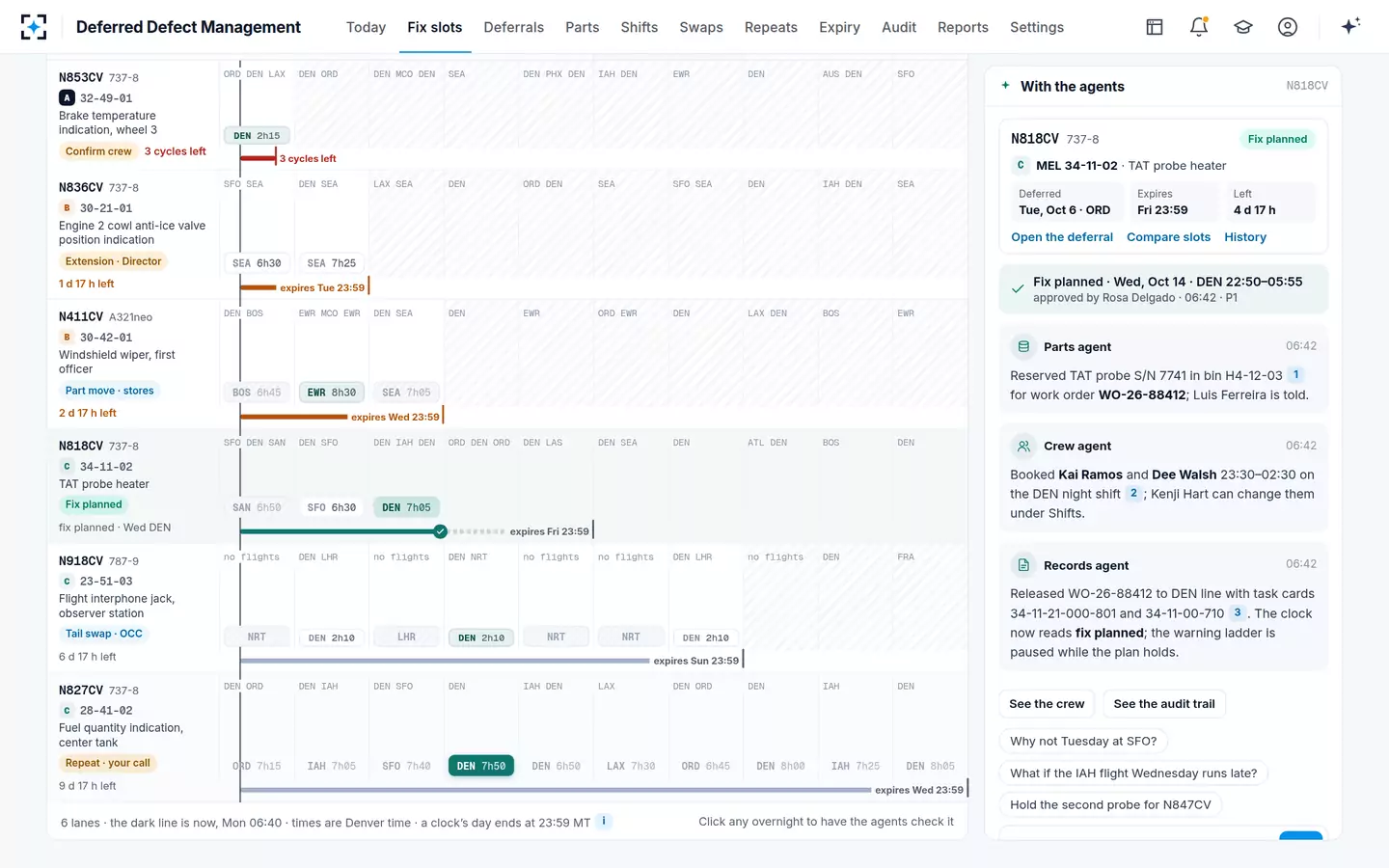Click the app logo icon
This screenshot has height=868, width=1389.
(34, 27)
